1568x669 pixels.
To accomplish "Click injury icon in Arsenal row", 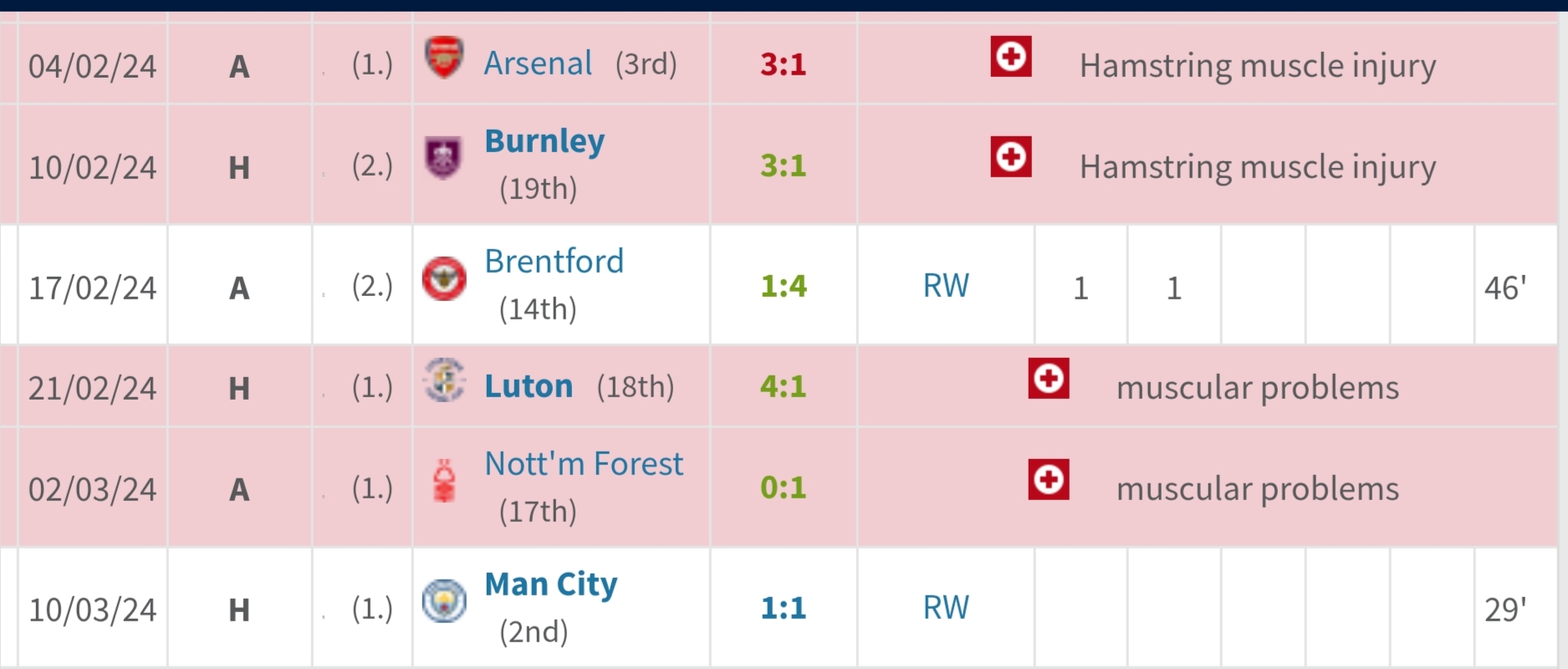I will 1010,57.
